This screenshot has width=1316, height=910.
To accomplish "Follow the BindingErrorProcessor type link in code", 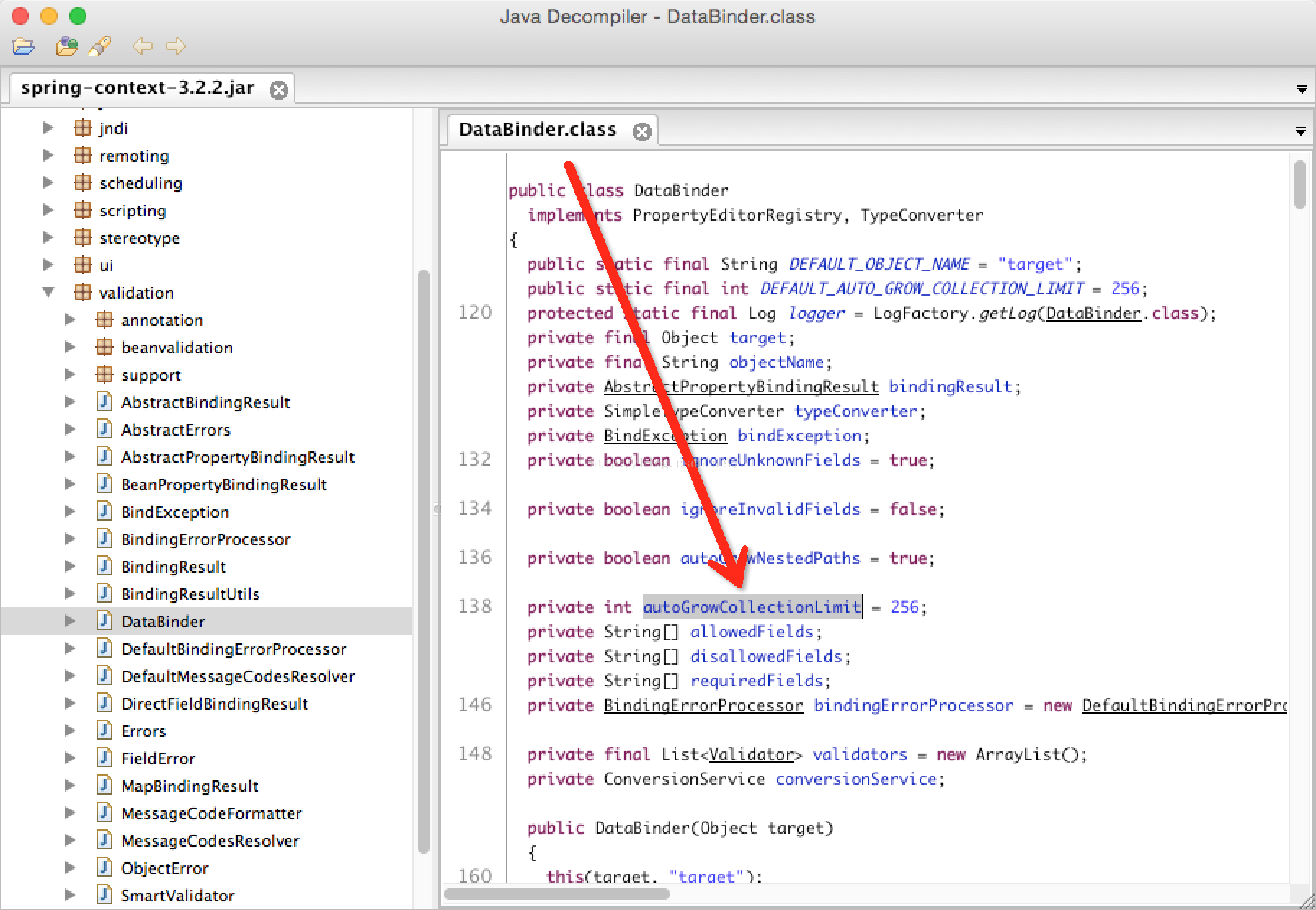I will [703, 705].
